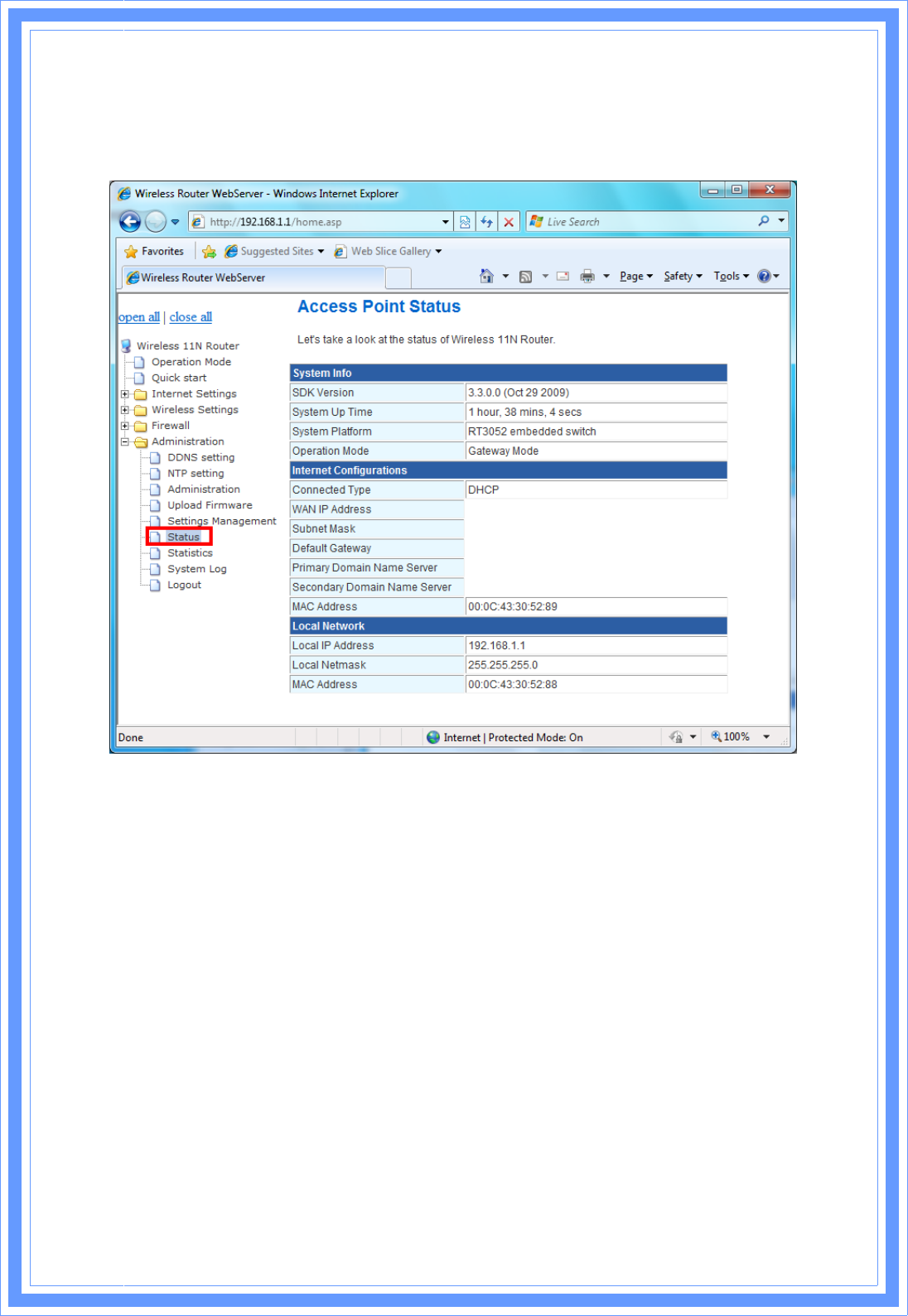Click the 100% zoom level button
The width and height of the screenshot is (908, 1316).
730,737
